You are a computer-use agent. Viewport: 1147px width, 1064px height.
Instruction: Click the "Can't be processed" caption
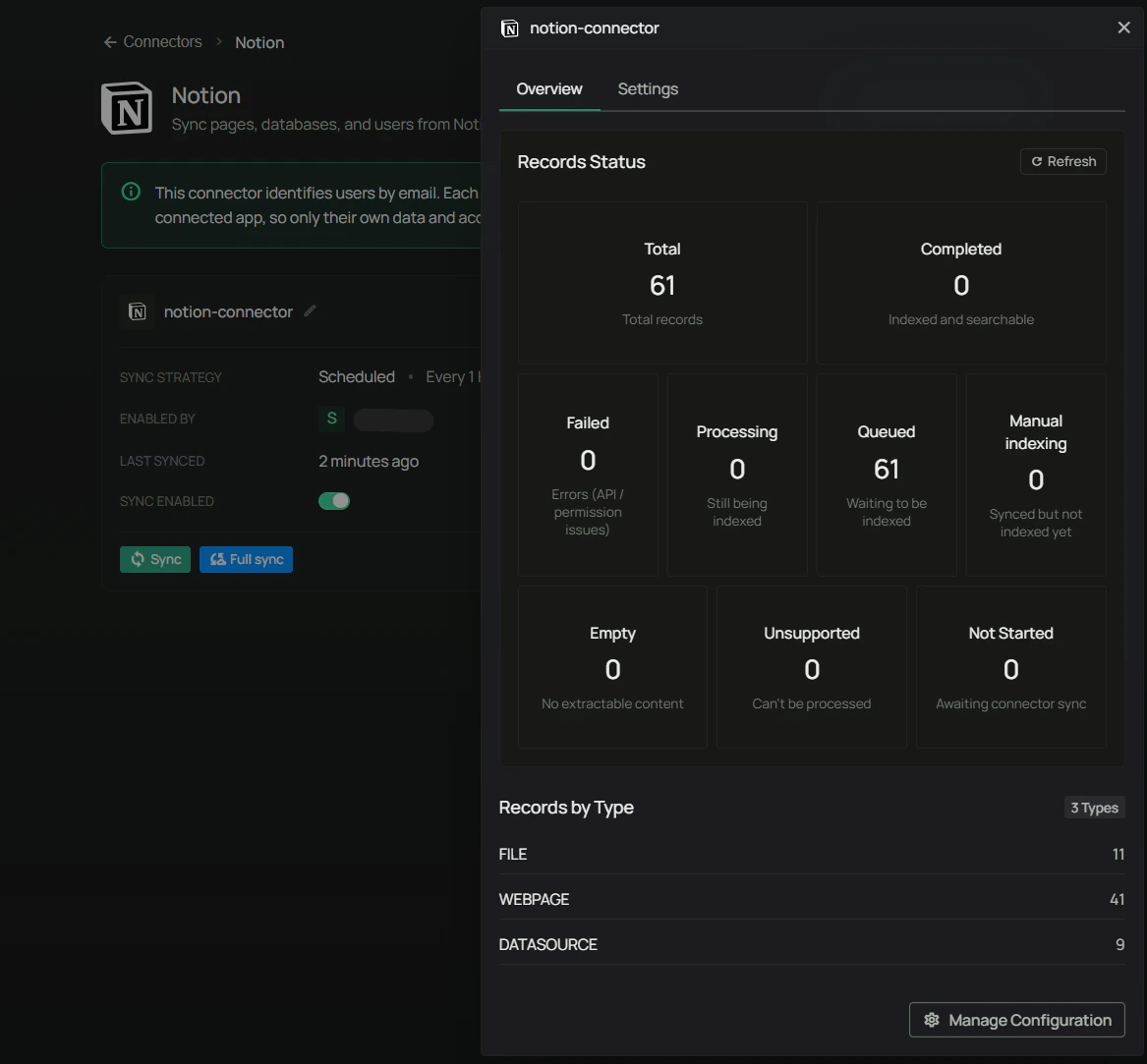point(811,703)
